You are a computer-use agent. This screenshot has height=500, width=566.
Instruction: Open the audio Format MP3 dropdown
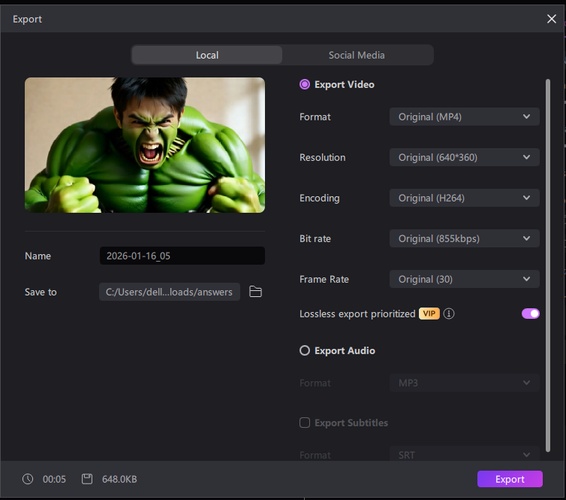[464, 383]
